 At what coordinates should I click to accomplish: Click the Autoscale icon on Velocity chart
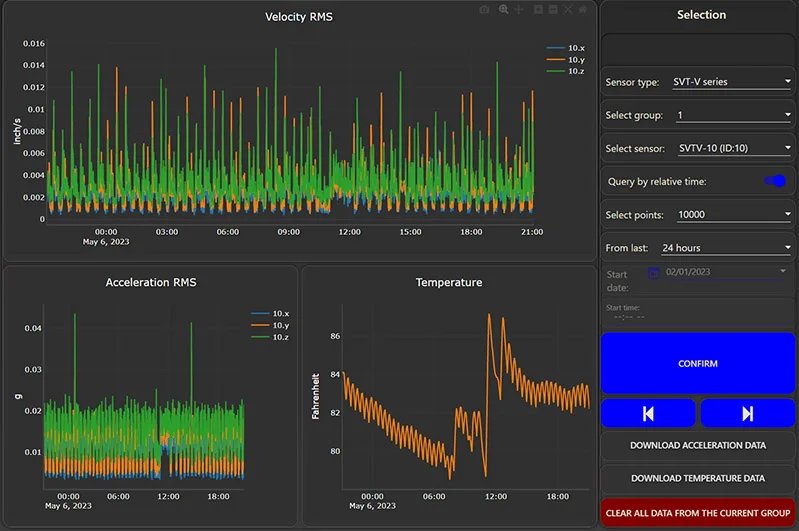[x=568, y=9]
